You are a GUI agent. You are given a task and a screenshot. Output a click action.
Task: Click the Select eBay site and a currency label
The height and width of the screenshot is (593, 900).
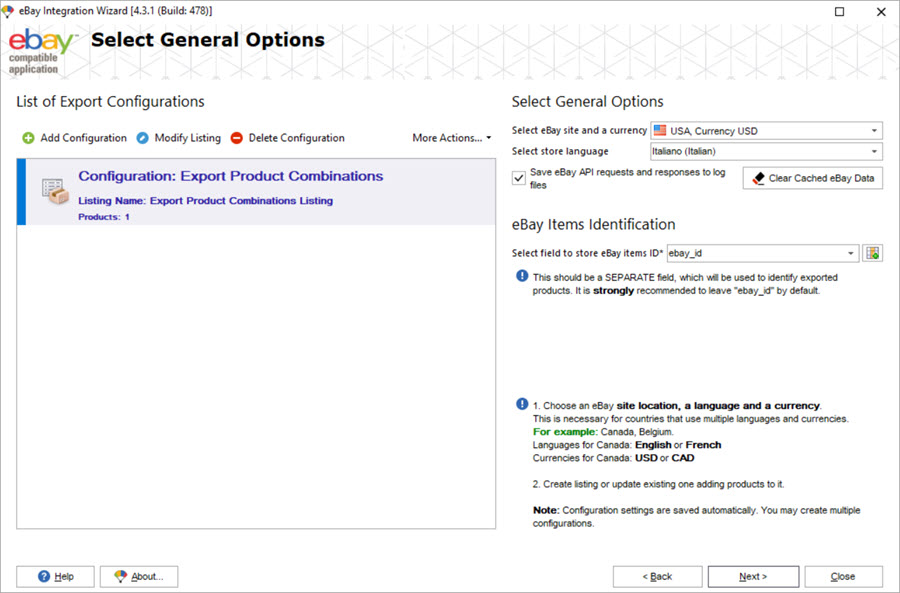579,130
